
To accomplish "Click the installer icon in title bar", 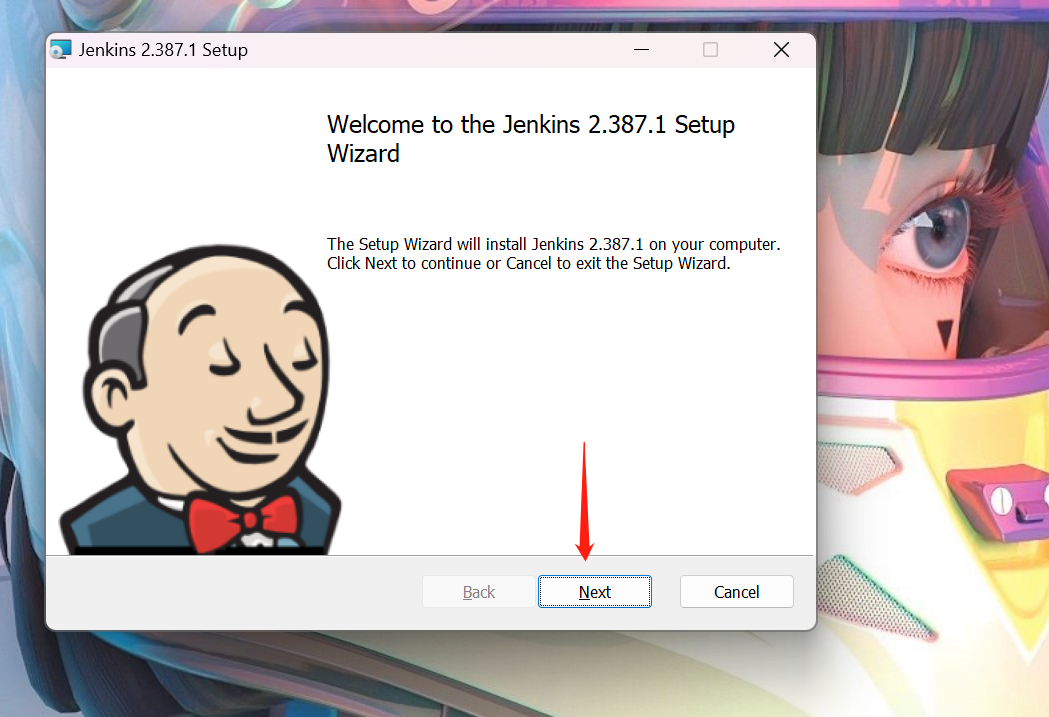I will 61,49.
